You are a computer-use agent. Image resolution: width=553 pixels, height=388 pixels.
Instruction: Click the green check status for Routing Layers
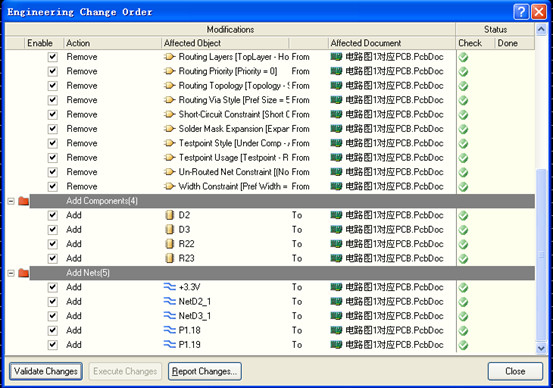click(x=463, y=57)
